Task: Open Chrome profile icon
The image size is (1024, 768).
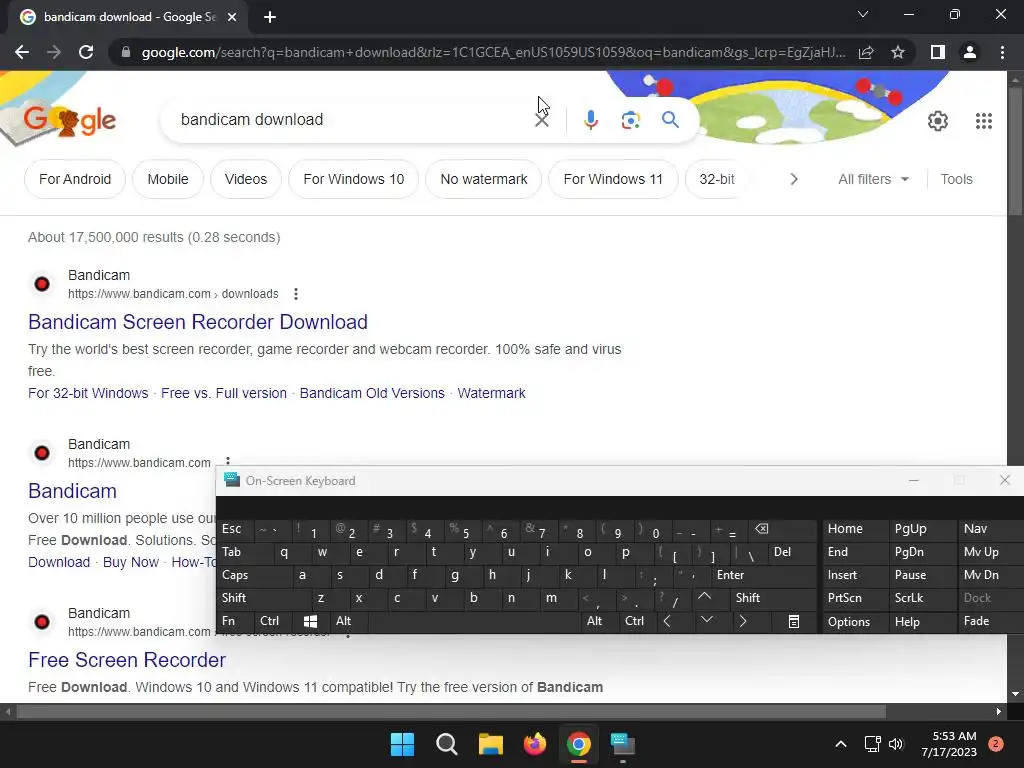Action: pyautogui.click(x=970, y=52)
